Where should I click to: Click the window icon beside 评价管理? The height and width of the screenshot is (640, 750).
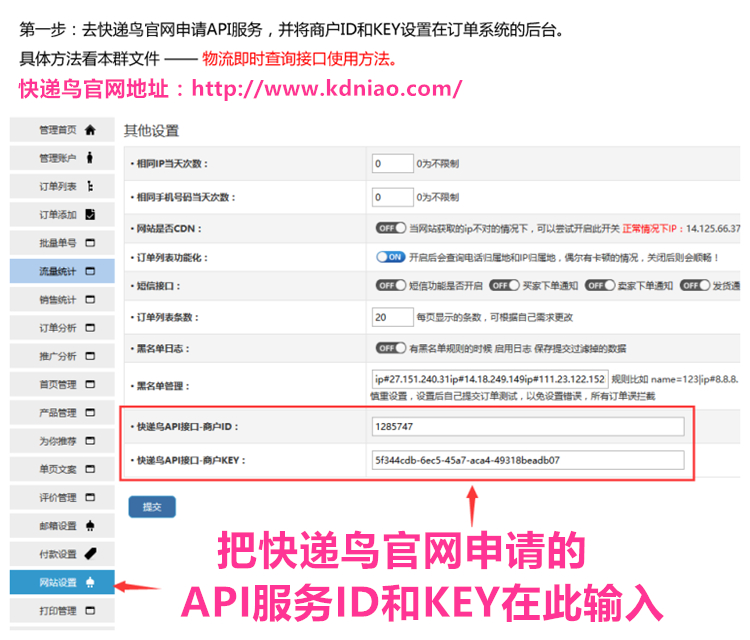90,497
